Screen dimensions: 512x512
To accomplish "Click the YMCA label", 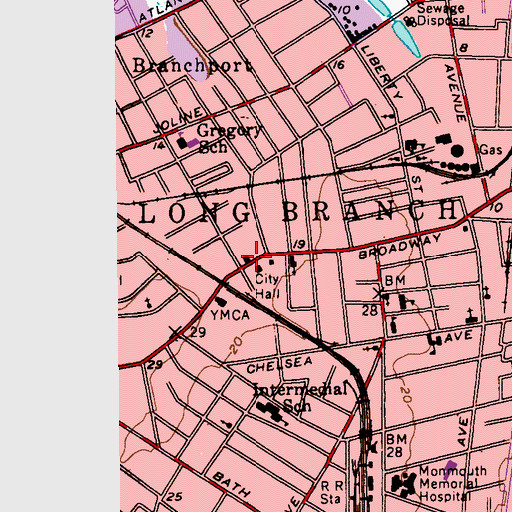I will 230,315.
